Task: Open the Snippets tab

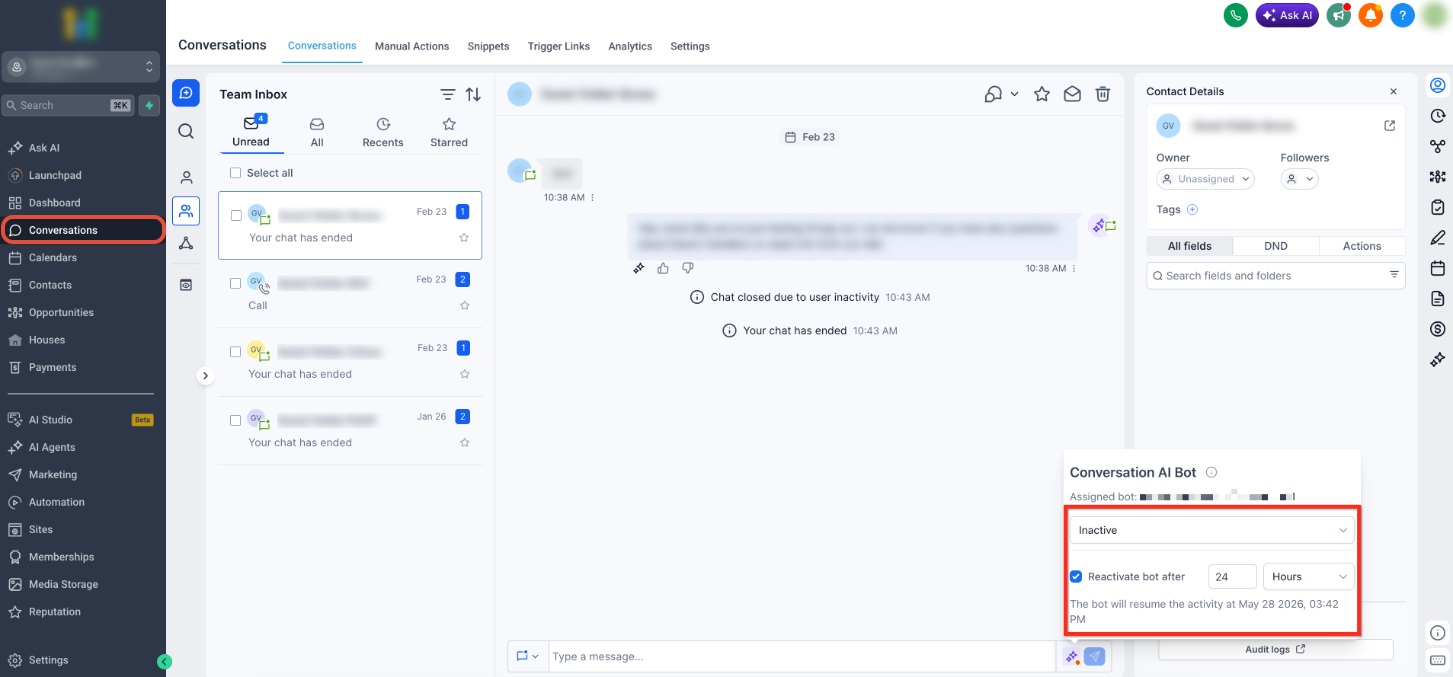Action: coord(489,46)
